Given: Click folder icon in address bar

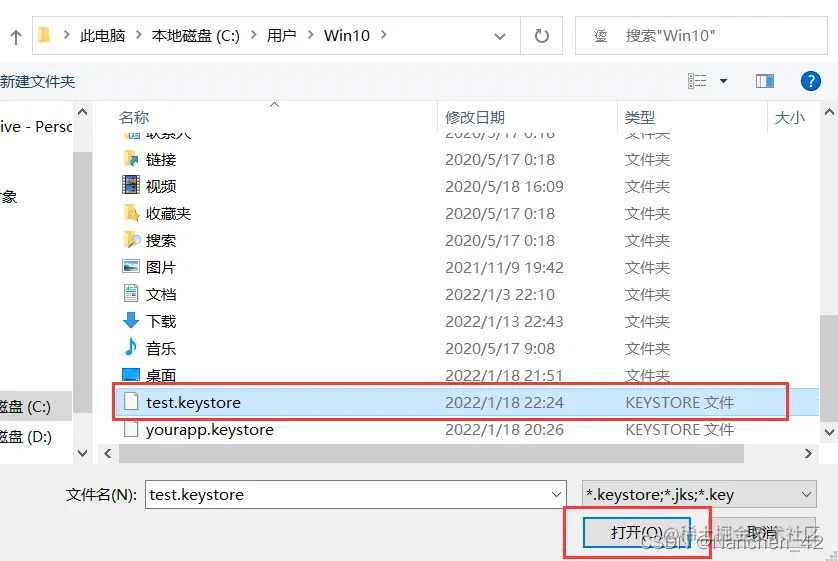Looking at the screenshot, I should pyautogui.click(x=45, y=35).
